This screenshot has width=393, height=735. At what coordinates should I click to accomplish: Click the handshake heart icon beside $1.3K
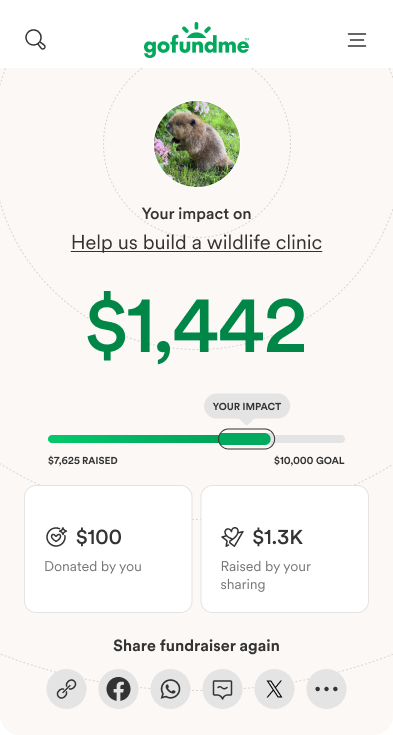coord(233,537)
